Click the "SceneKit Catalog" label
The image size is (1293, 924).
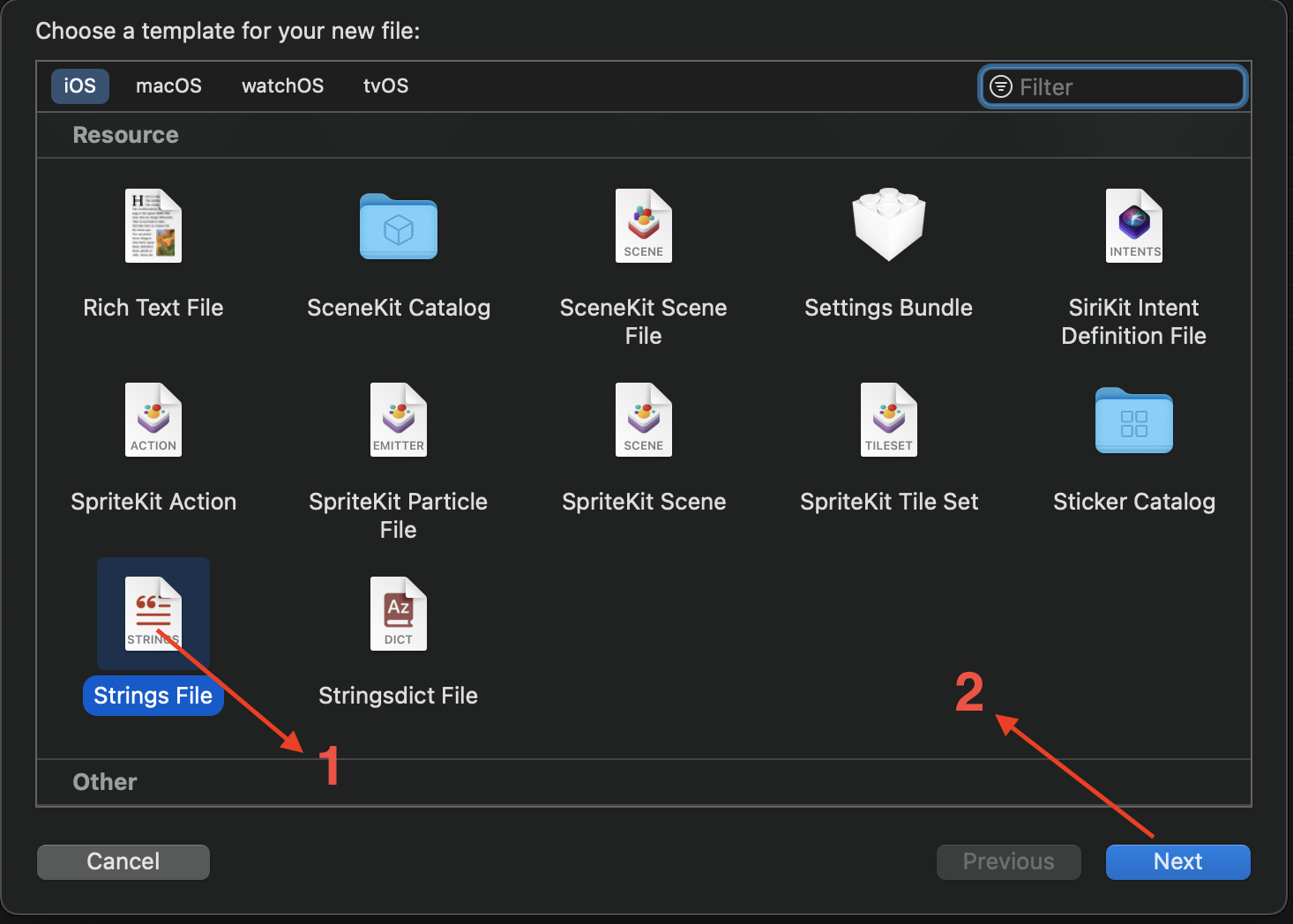point(399,308)
